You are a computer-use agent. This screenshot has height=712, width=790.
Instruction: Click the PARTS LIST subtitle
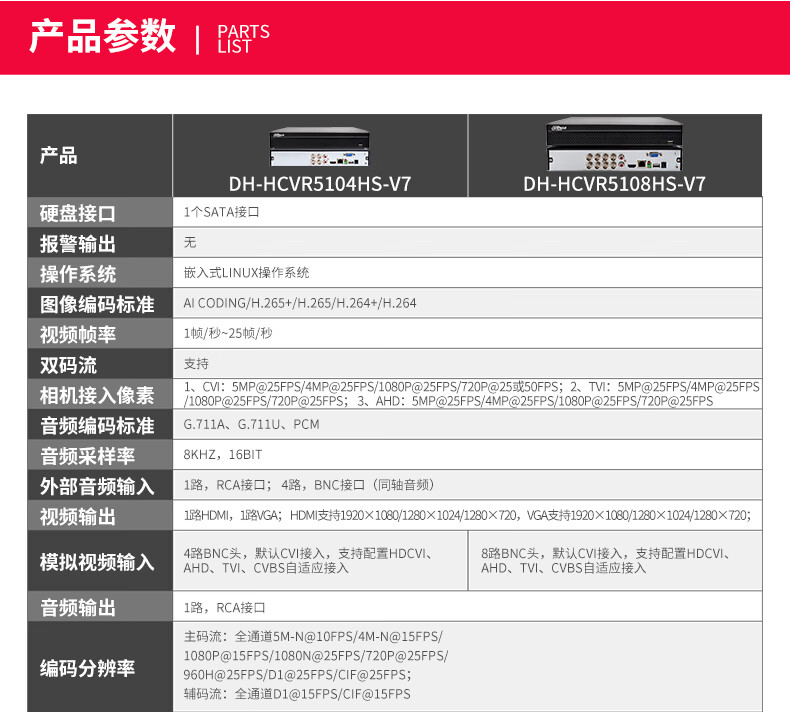[x=243, y=39]
